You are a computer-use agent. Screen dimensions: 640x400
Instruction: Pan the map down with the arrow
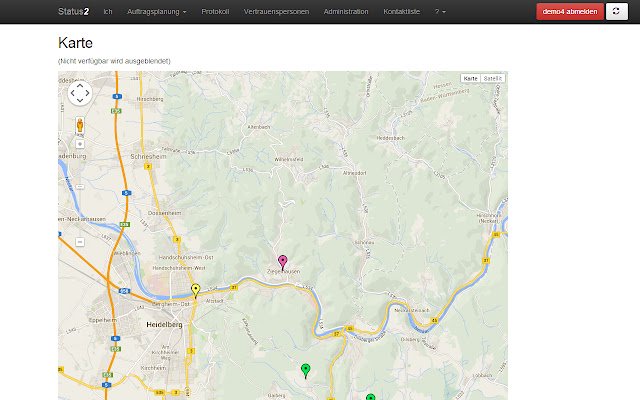point(80,100)
